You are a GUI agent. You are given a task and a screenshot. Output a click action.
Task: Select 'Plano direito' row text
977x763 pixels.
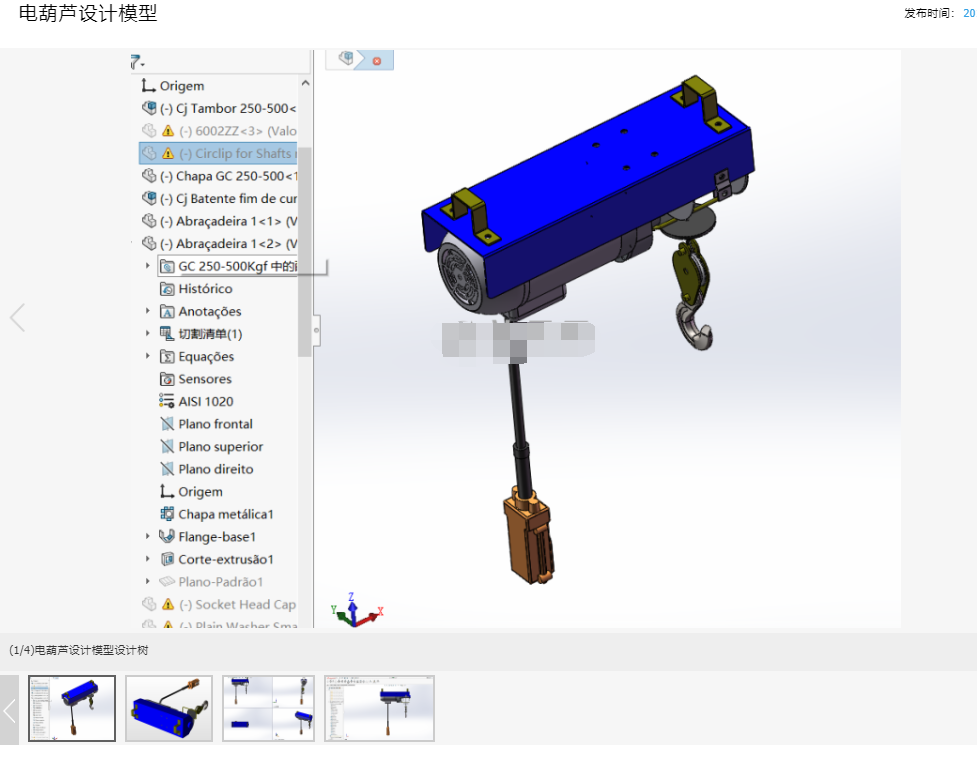(216, 469)
